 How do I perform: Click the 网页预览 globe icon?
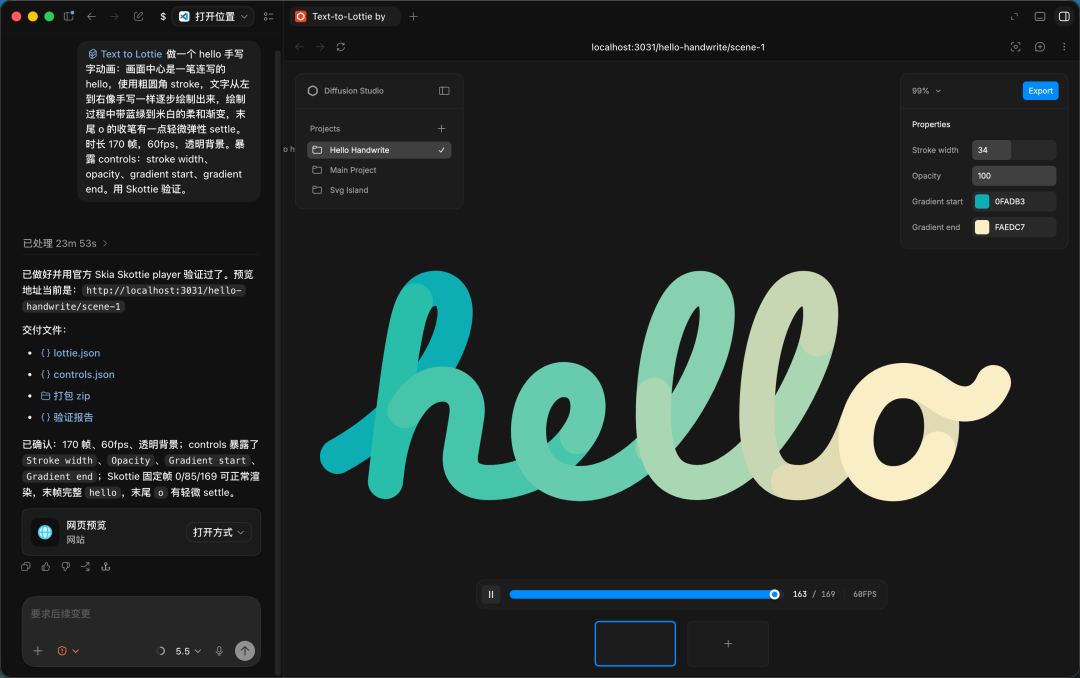pos(45,532)
